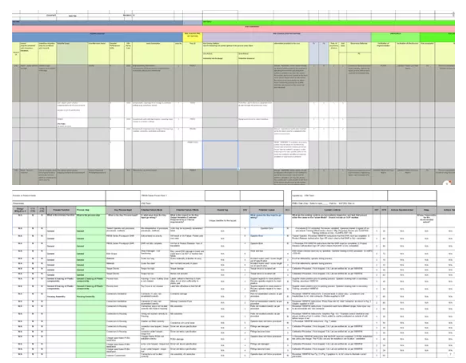Viewport: 466px width, 363px height.
Task: Click the Process Function column header
Action: click(x=61, y=210)
